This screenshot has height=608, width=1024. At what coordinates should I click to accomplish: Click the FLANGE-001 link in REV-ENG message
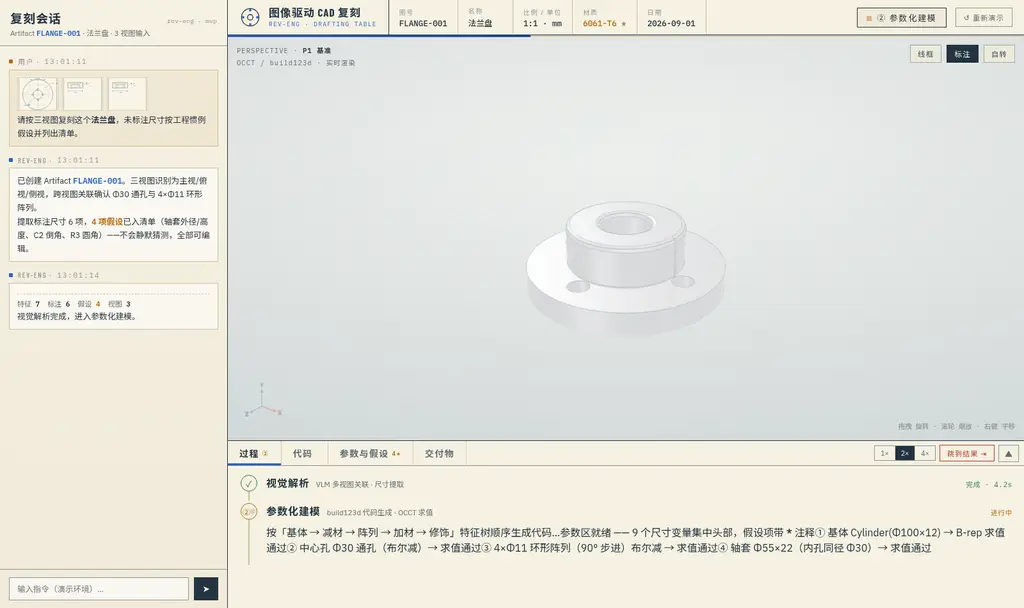tap(97, 181)
